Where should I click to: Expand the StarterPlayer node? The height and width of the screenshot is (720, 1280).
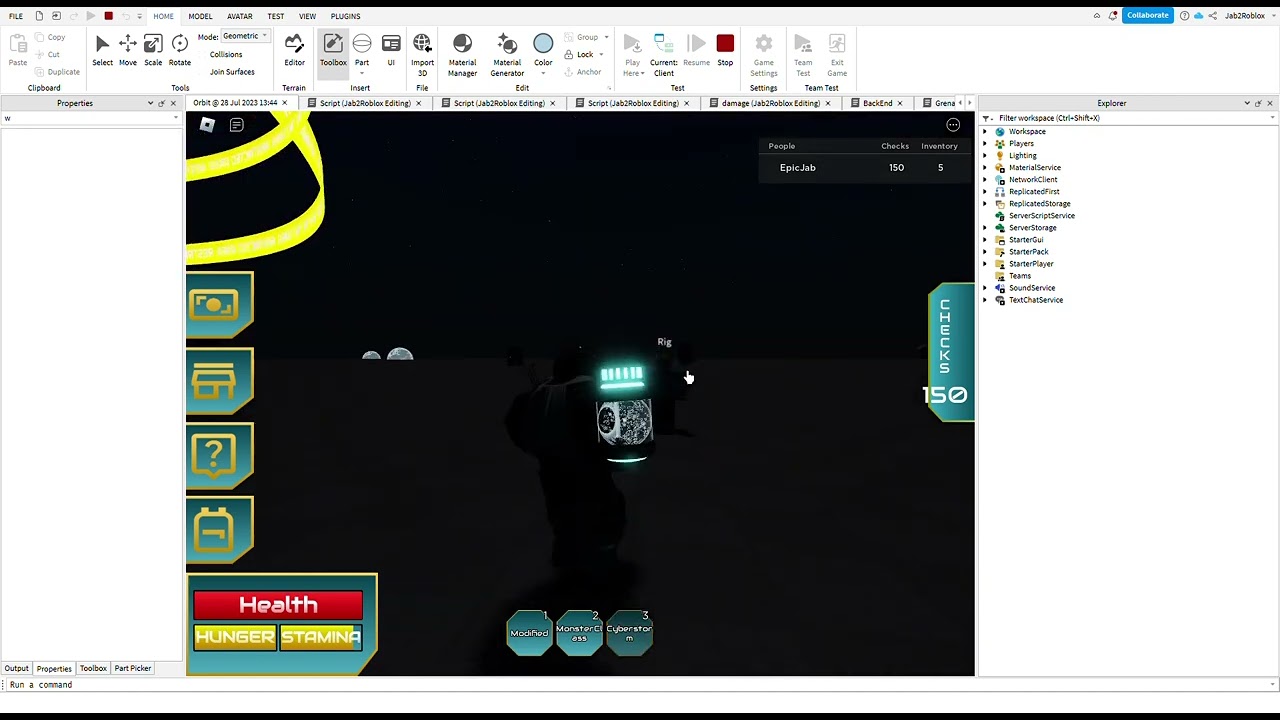[985, 264]
